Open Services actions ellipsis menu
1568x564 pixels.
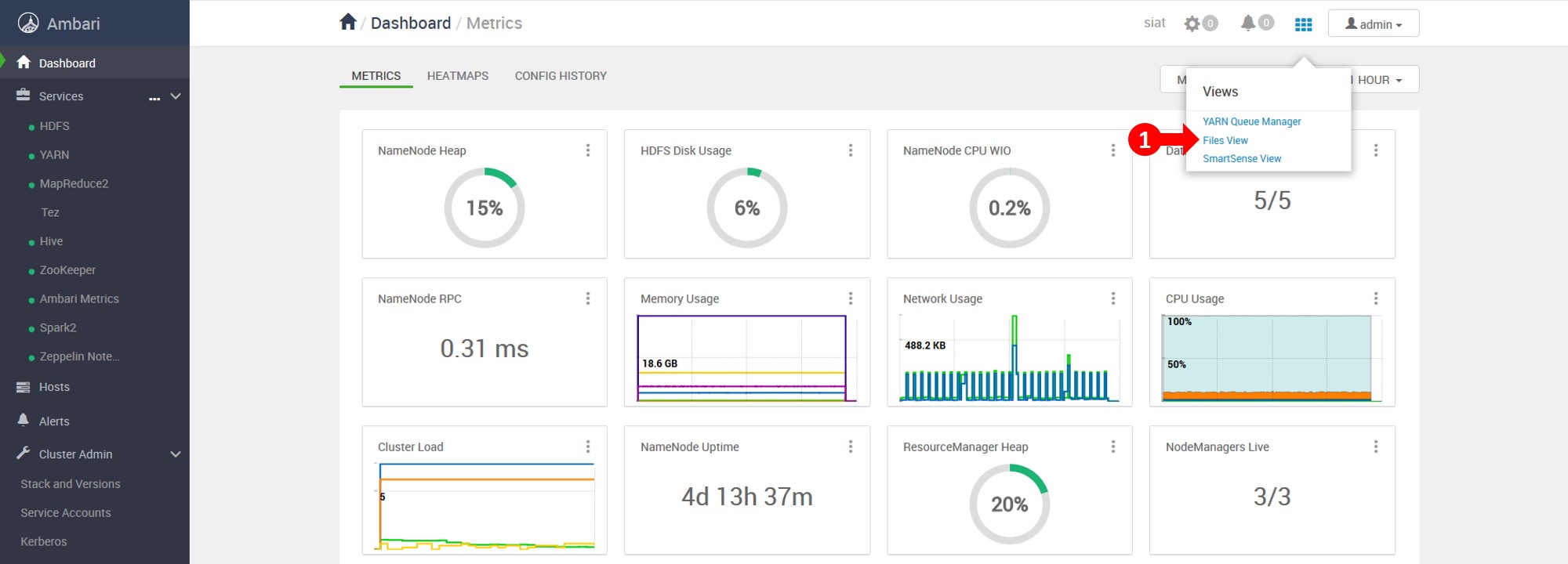[154, 97]
